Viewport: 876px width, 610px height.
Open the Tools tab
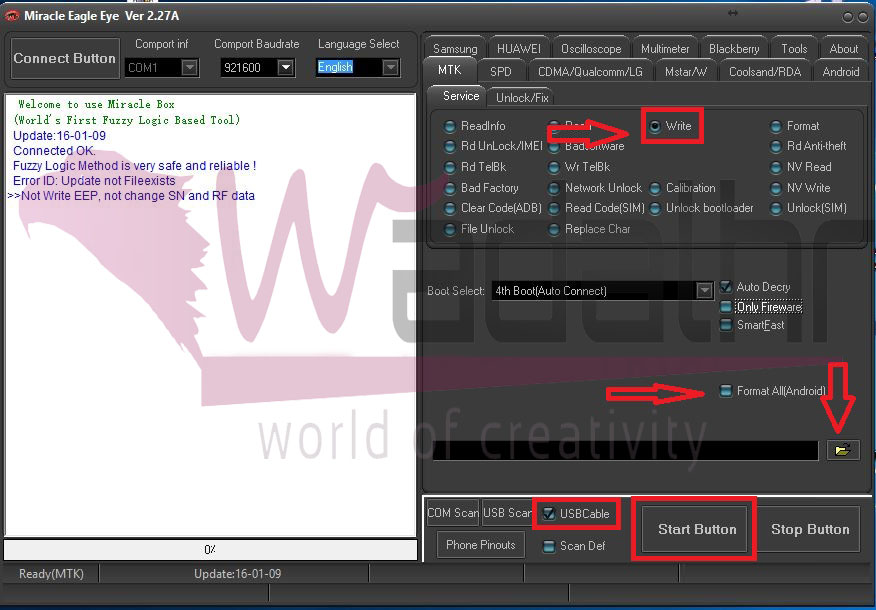click(794, 49)
